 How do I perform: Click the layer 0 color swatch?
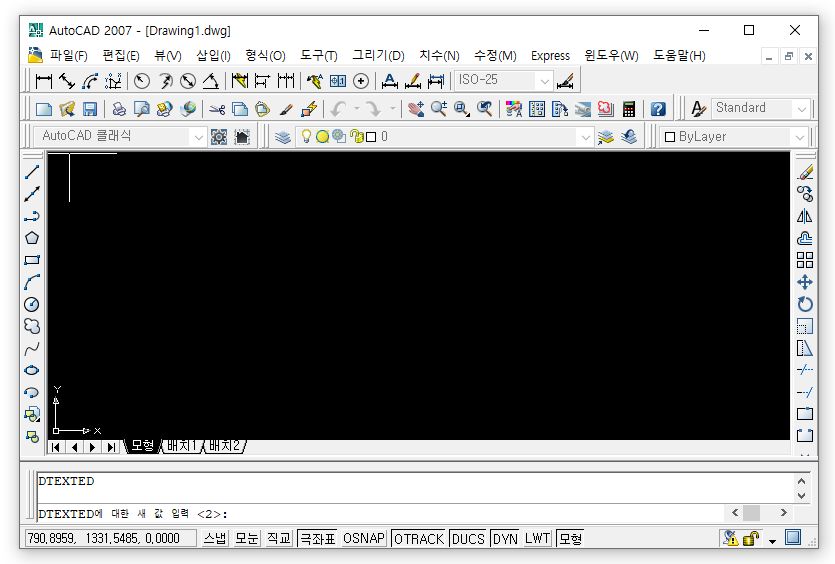(371, 137)
